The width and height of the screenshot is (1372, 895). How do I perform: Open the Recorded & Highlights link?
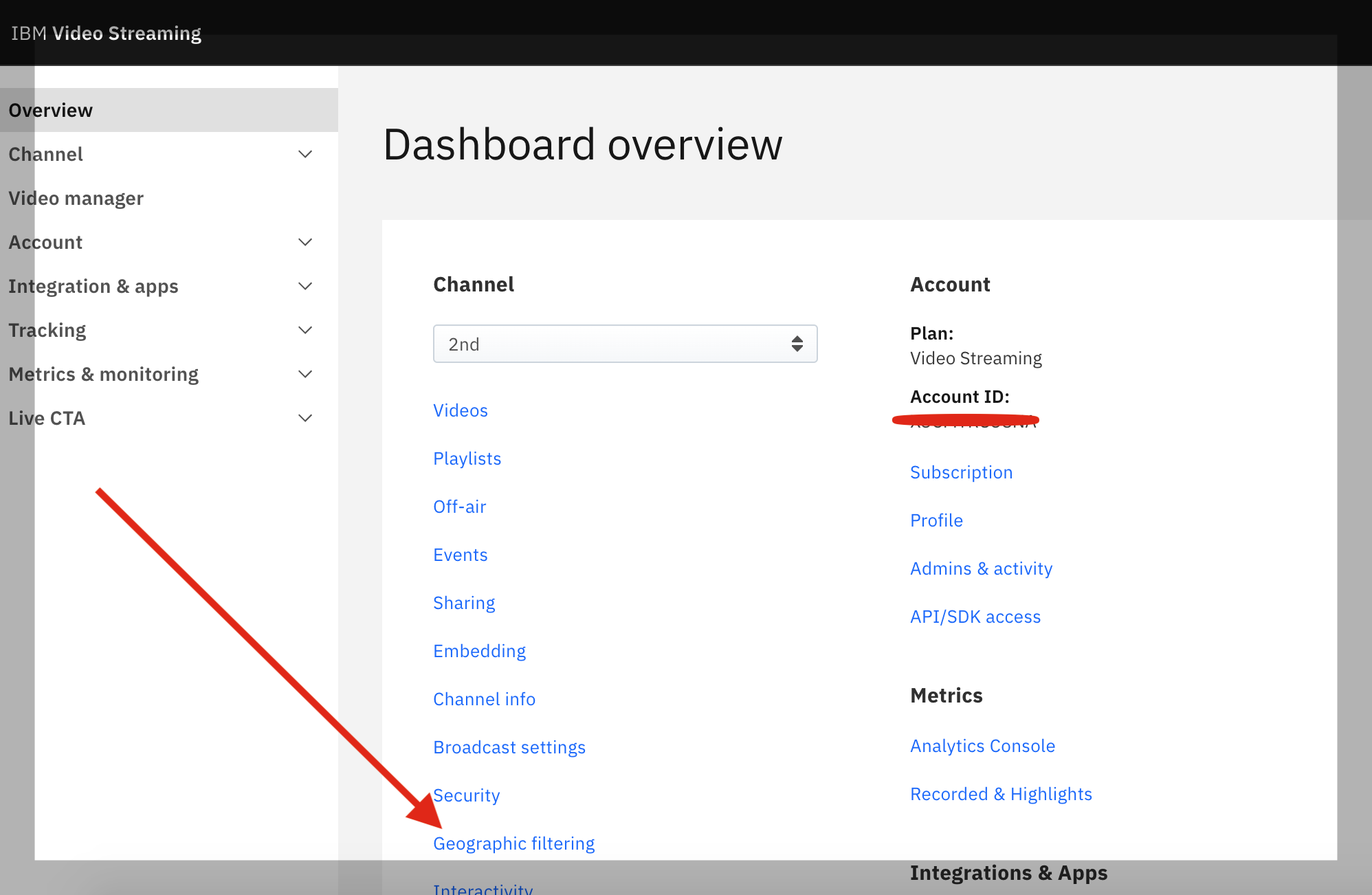pyautogui.click(x=1002, y=794)
